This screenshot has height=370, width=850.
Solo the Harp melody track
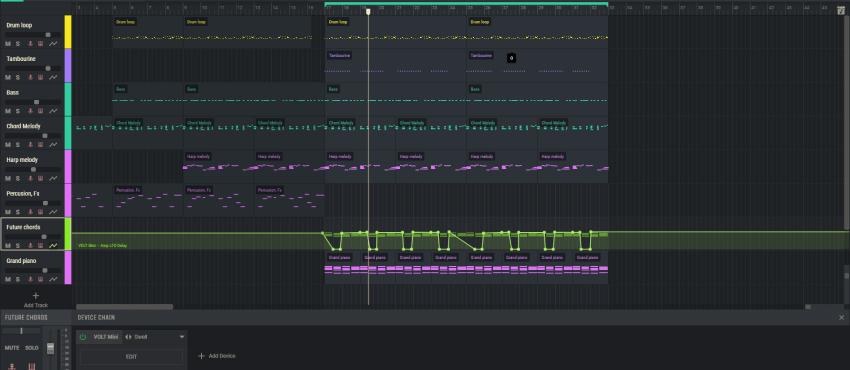click(17, 178)
